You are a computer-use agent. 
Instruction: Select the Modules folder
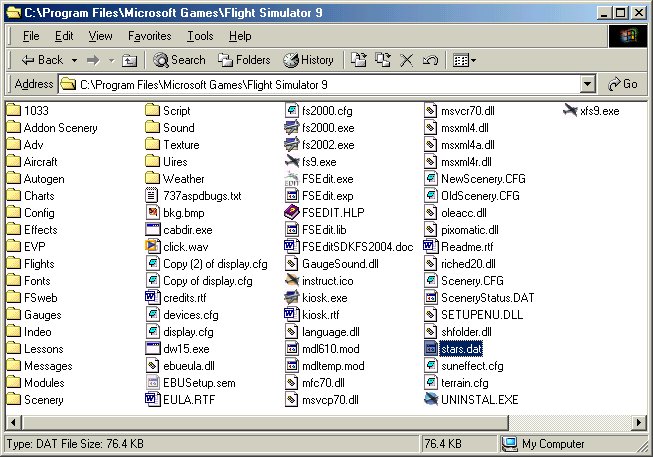coord(36,383)
